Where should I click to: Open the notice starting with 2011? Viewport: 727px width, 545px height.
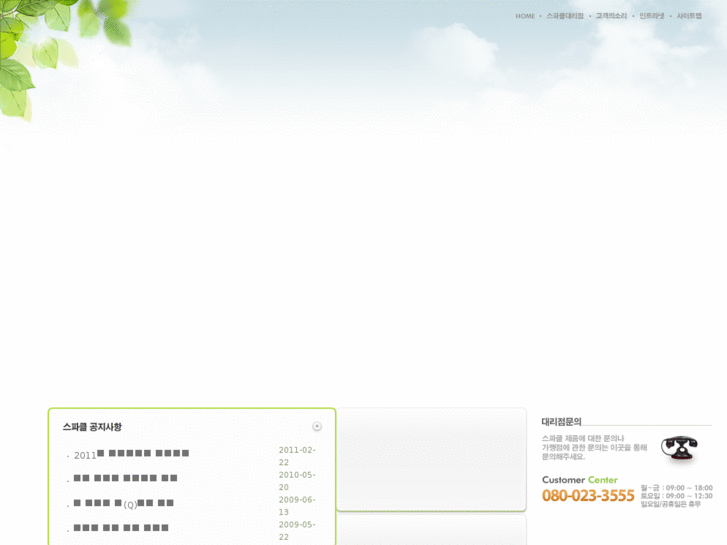(131, 454)
